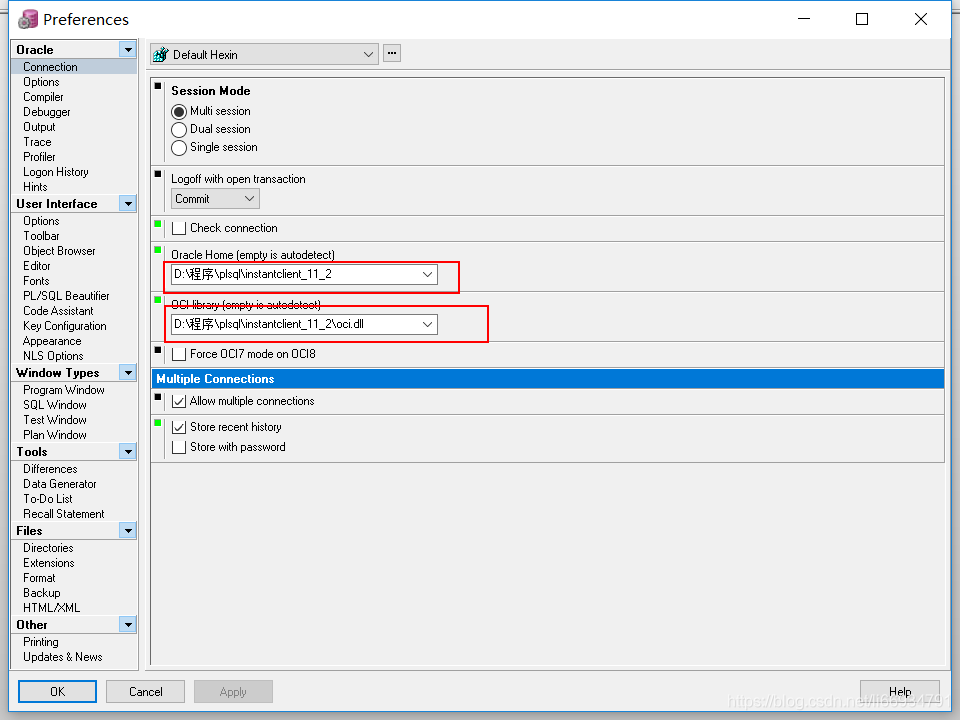Open SQL Window preferences
The width and height of the screenshot is (960, 720).
point(54,405)
